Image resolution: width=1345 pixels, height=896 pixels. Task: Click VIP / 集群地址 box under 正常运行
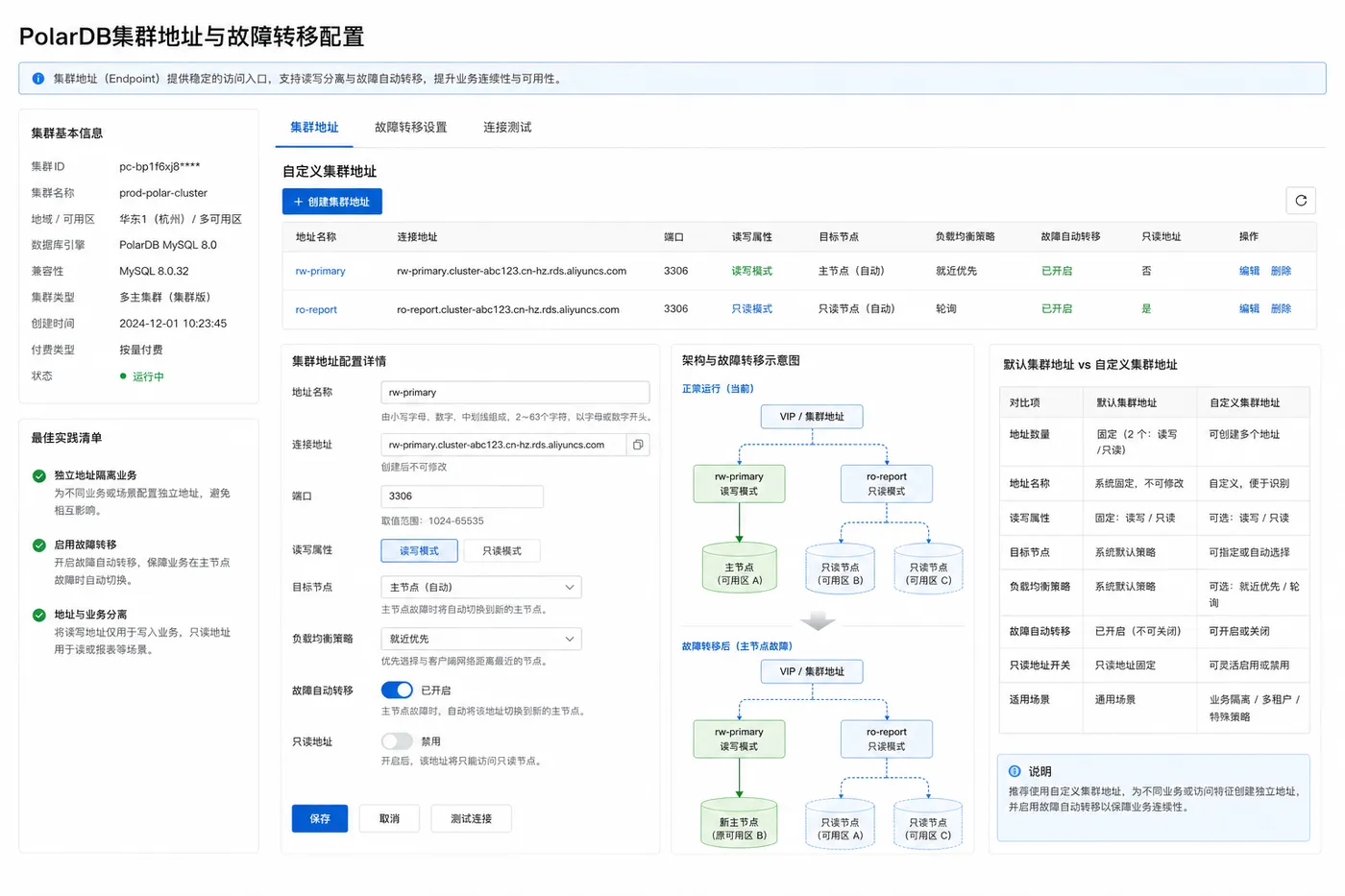812,416
